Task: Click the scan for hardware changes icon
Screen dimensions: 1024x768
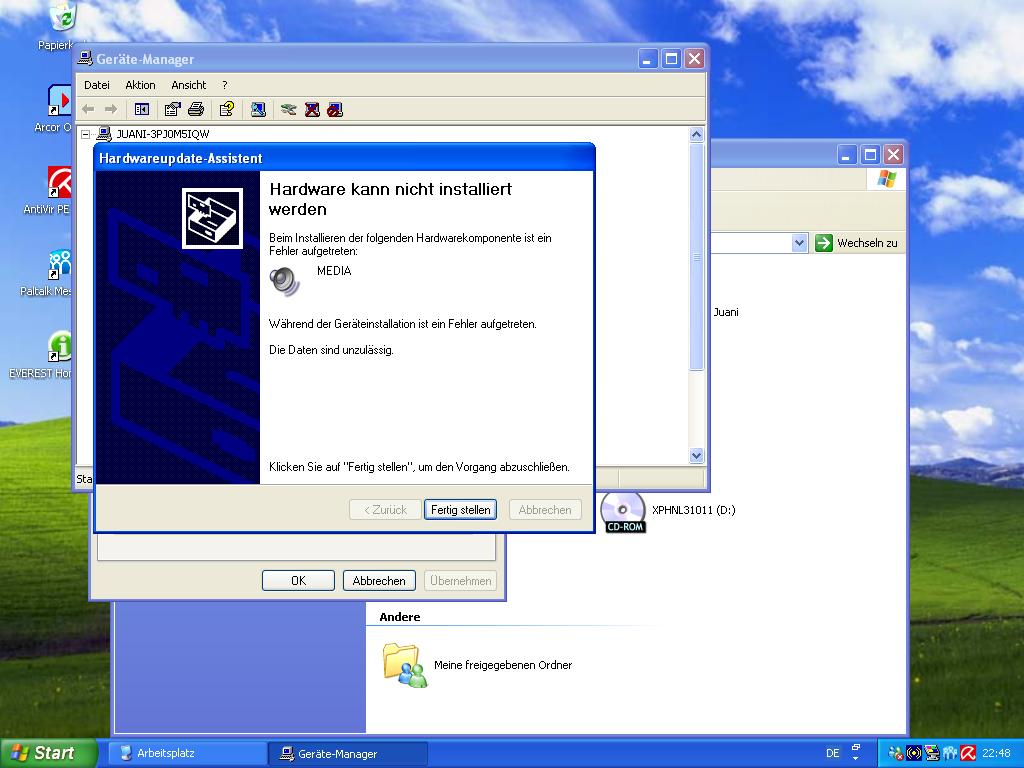Action: tap(258, 109)
